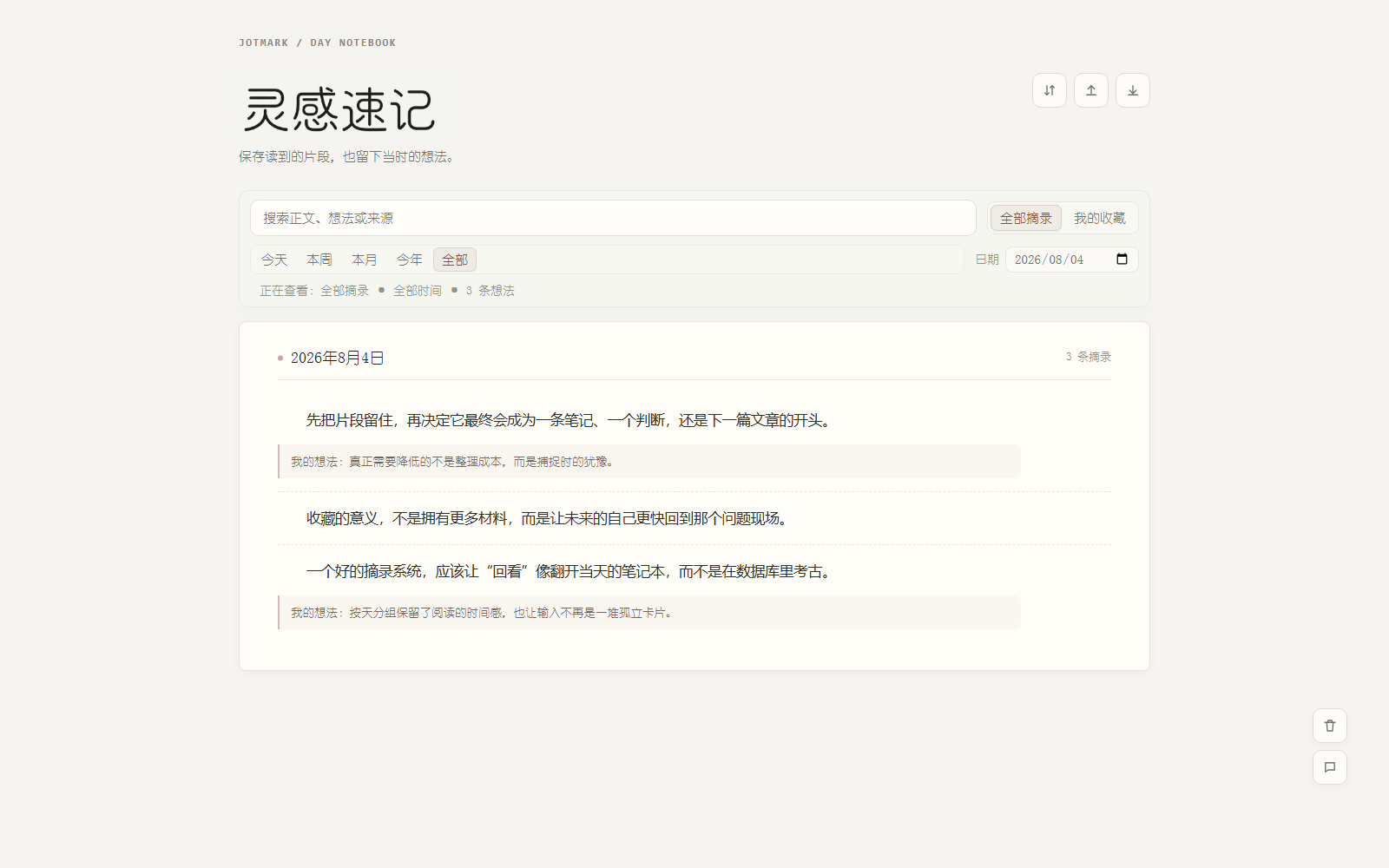Viewport: 1389px width, 868px height.
Task: Focus the search box 搜索正文、想法或来源
Action: click(x=613, y=218)
